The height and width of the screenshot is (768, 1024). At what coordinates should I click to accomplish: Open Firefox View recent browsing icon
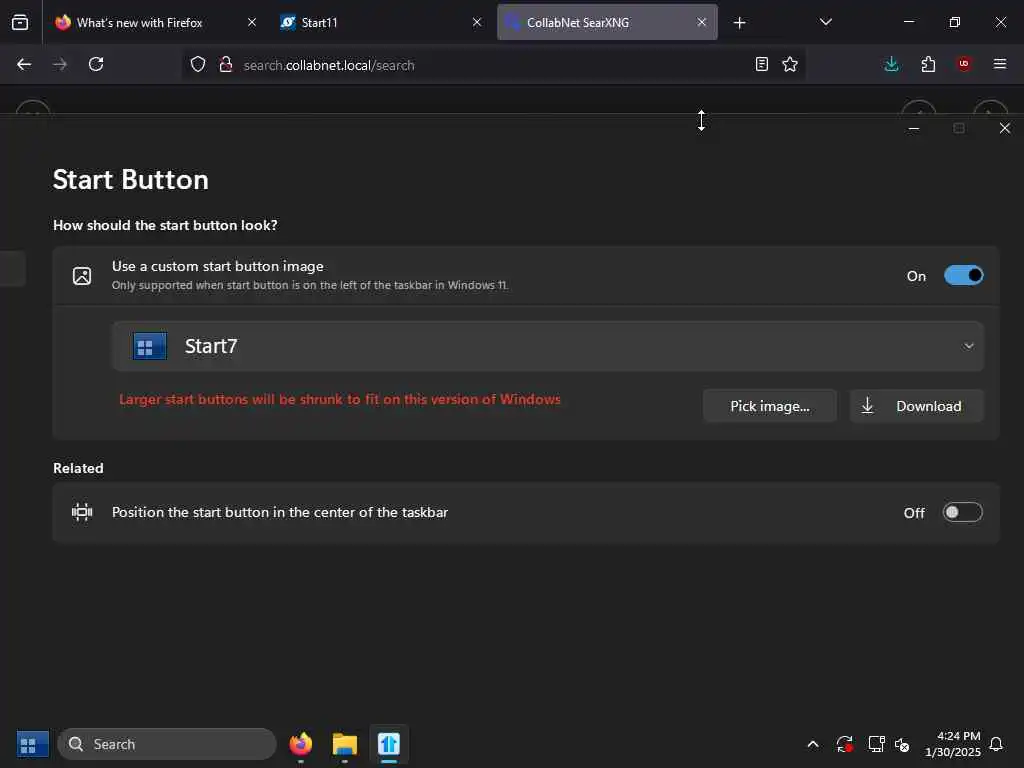(20, 22)
